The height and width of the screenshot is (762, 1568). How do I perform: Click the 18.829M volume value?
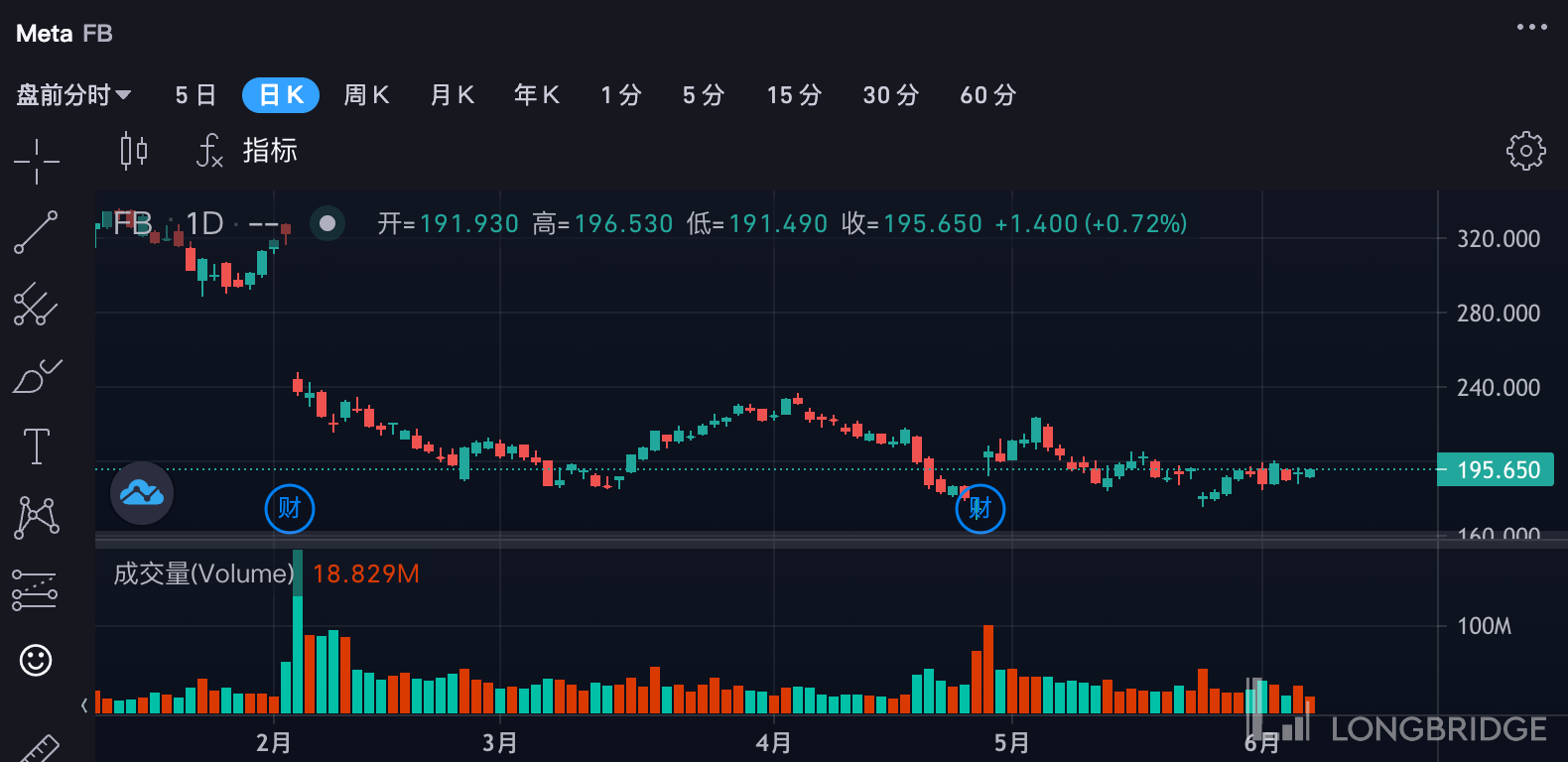click(366, 573)
